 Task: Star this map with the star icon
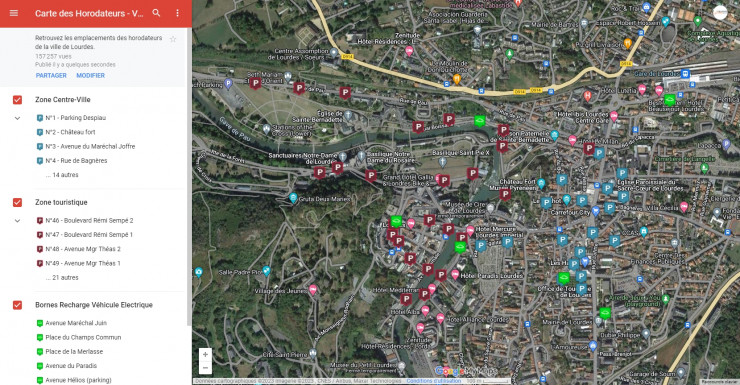[173, 39]
